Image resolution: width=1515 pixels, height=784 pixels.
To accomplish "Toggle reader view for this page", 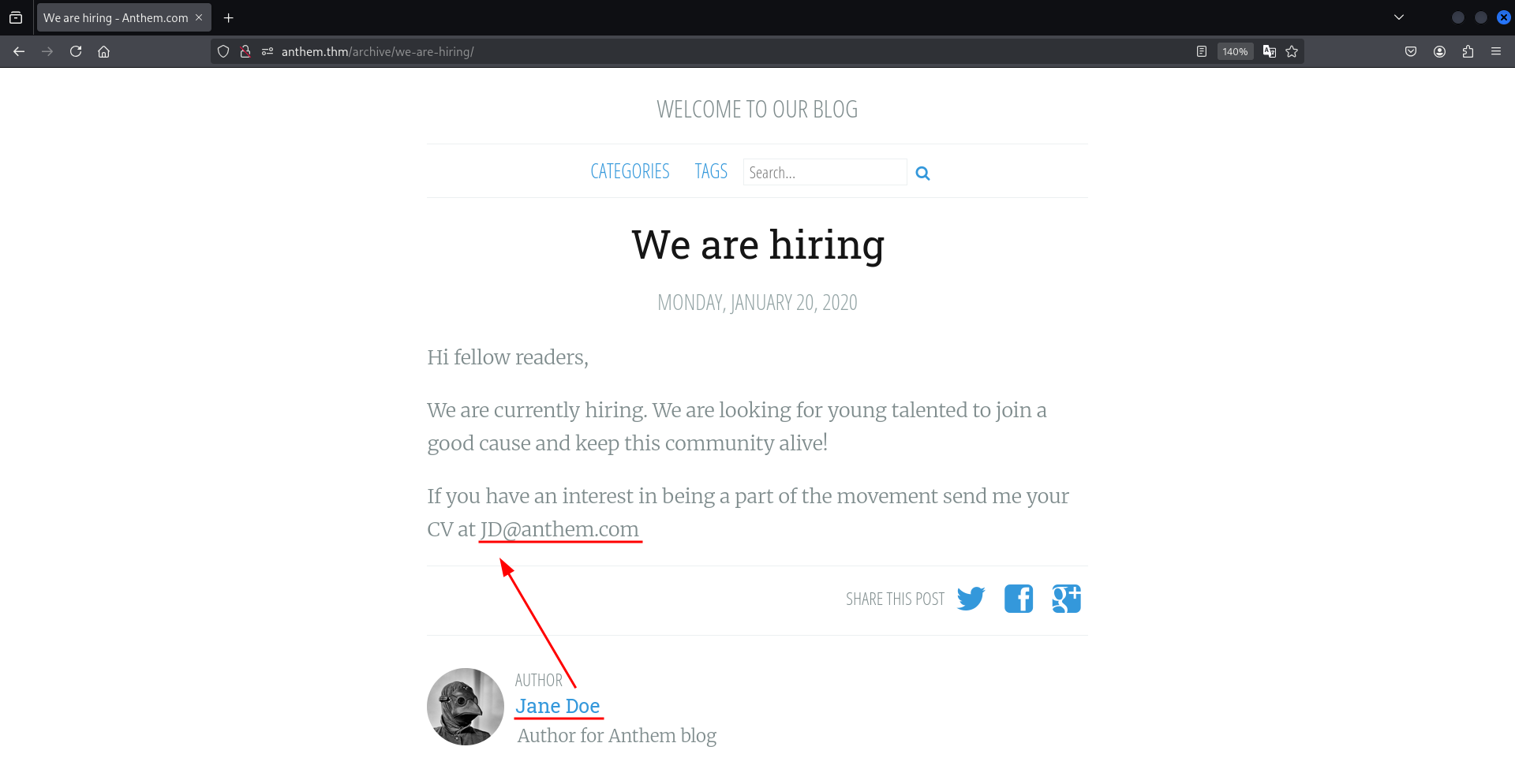I will [x=1201, y=51].
